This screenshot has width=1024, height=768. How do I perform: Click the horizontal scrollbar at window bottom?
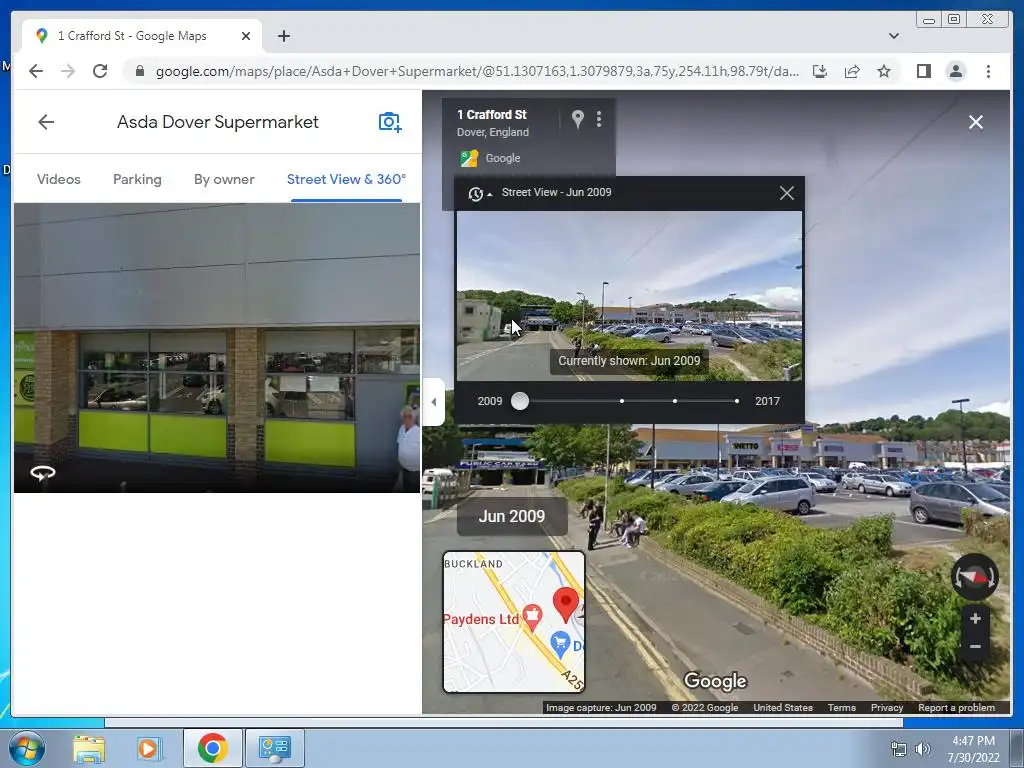pyautogui.click(x=504, y=722)
